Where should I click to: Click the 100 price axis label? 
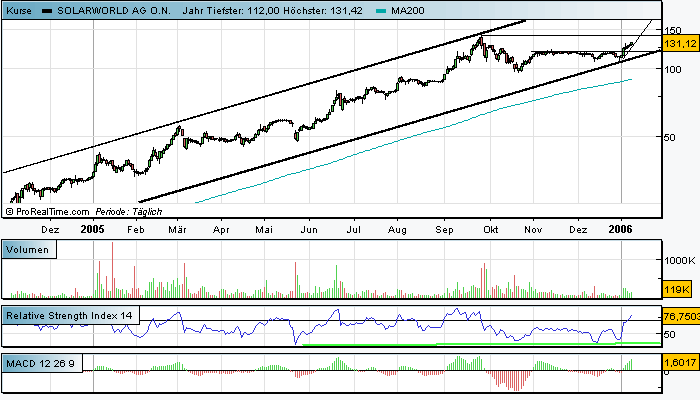coord(673,69)
